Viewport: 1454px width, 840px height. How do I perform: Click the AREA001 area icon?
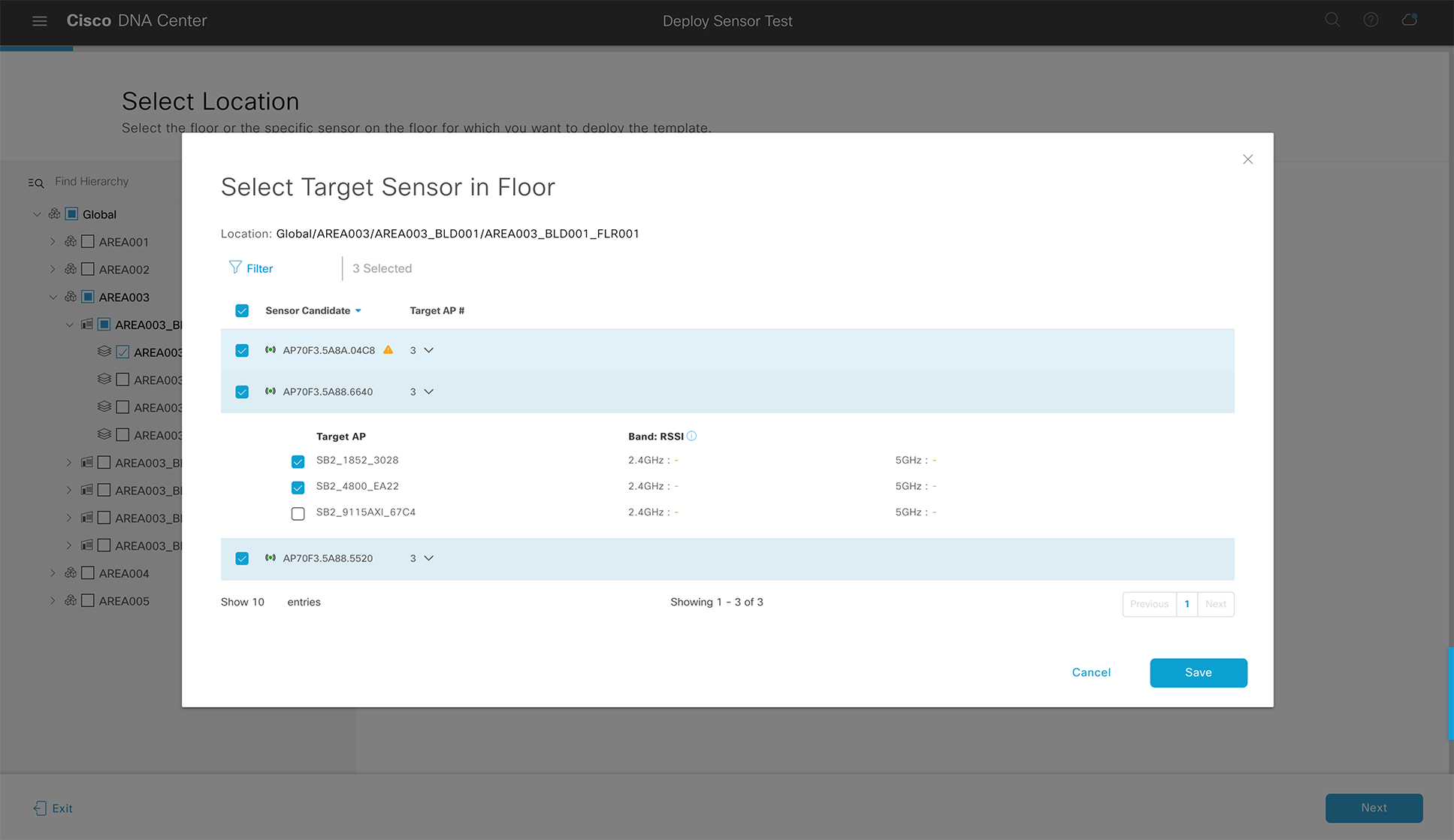pyautogui.click(x=71, y=242)
